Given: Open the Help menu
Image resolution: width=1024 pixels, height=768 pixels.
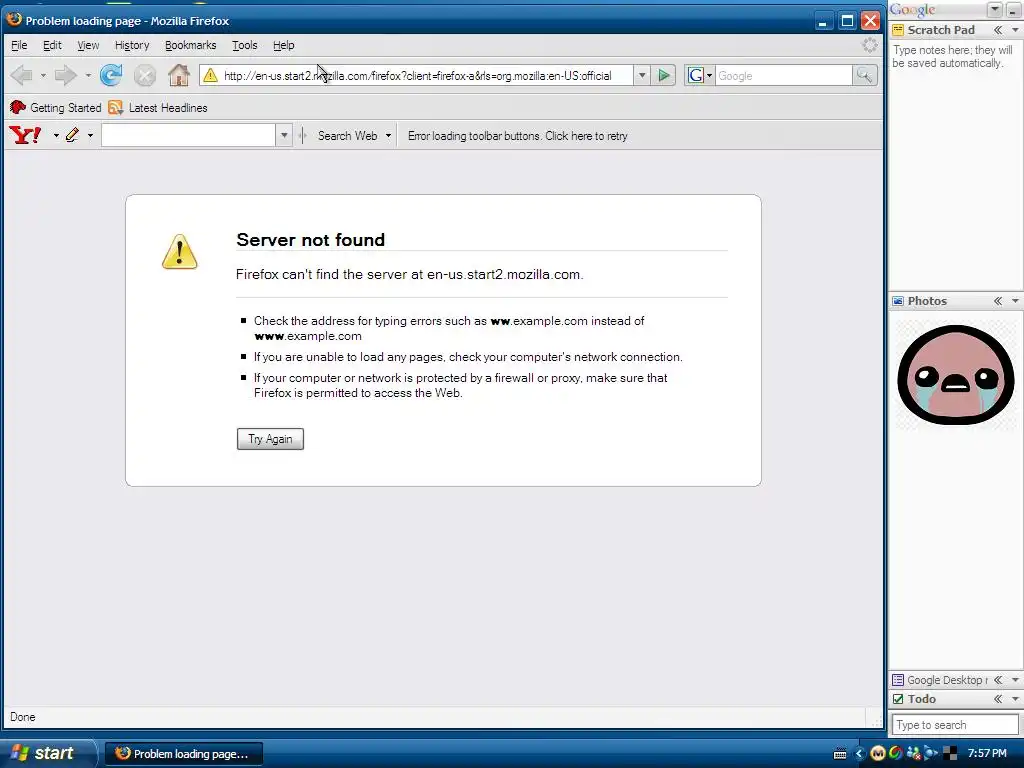Looking at the screenshot, I should pyautogui.click(x=283, y=45).
